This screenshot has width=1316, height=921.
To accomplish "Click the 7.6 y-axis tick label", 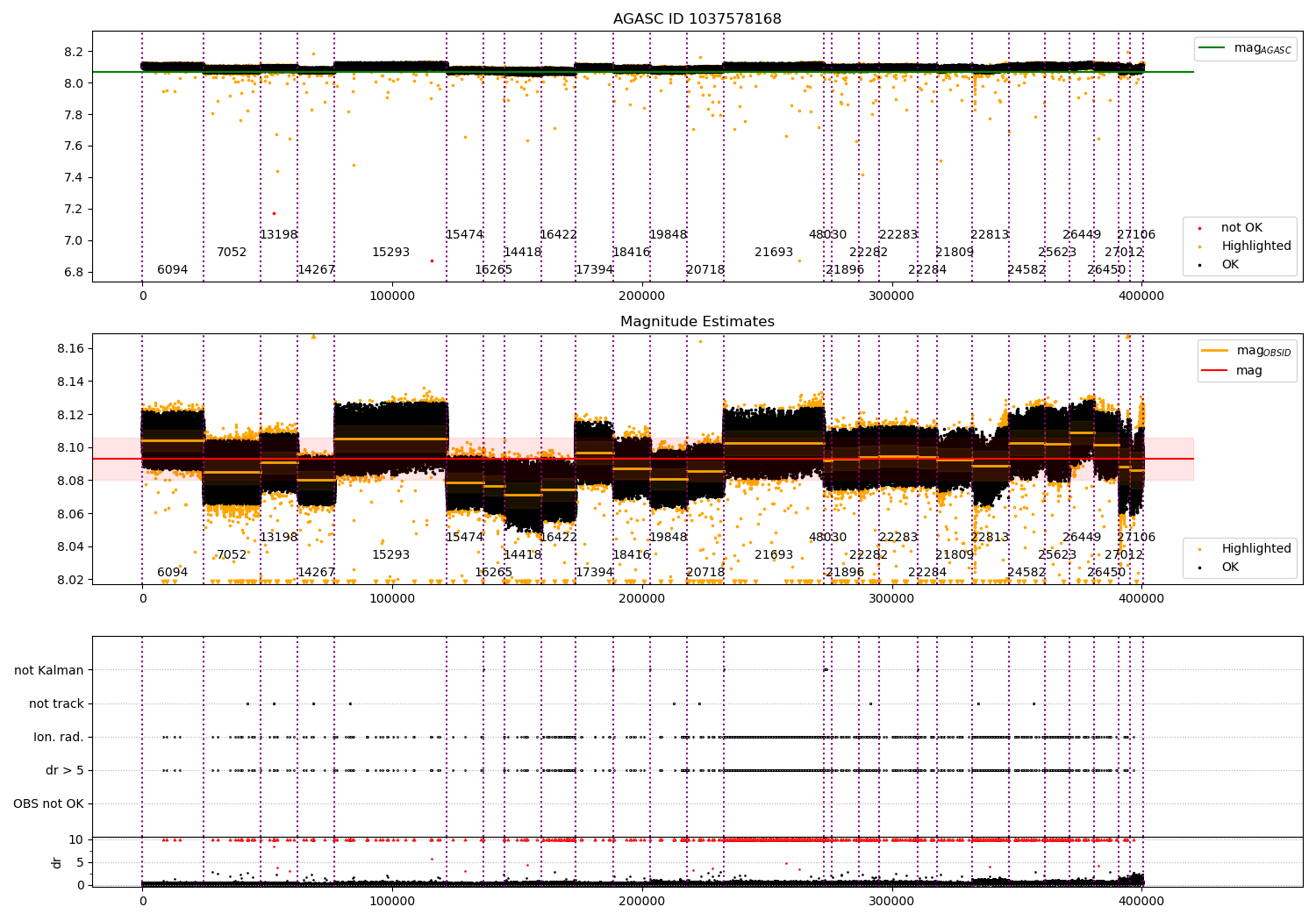I will [x=74, y=146].
